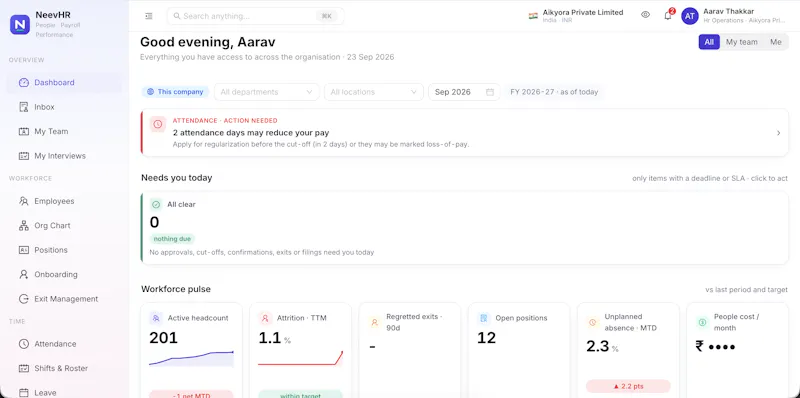Select the Me scope toggle

pyautogui.click(x=776, y=42)
